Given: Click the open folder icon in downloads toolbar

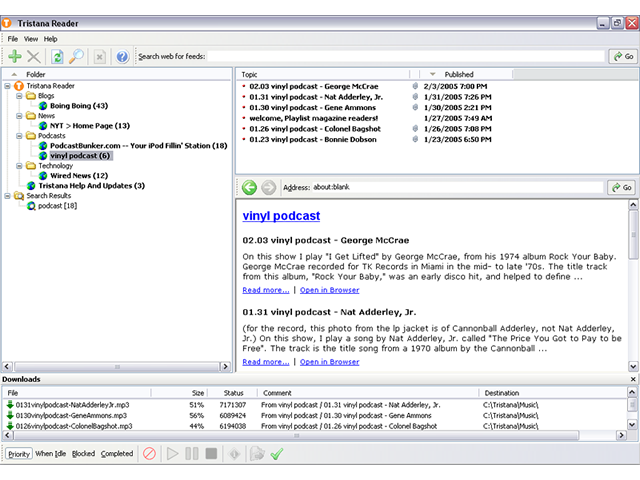Looking at the screenshot, I should pos(257,453).
